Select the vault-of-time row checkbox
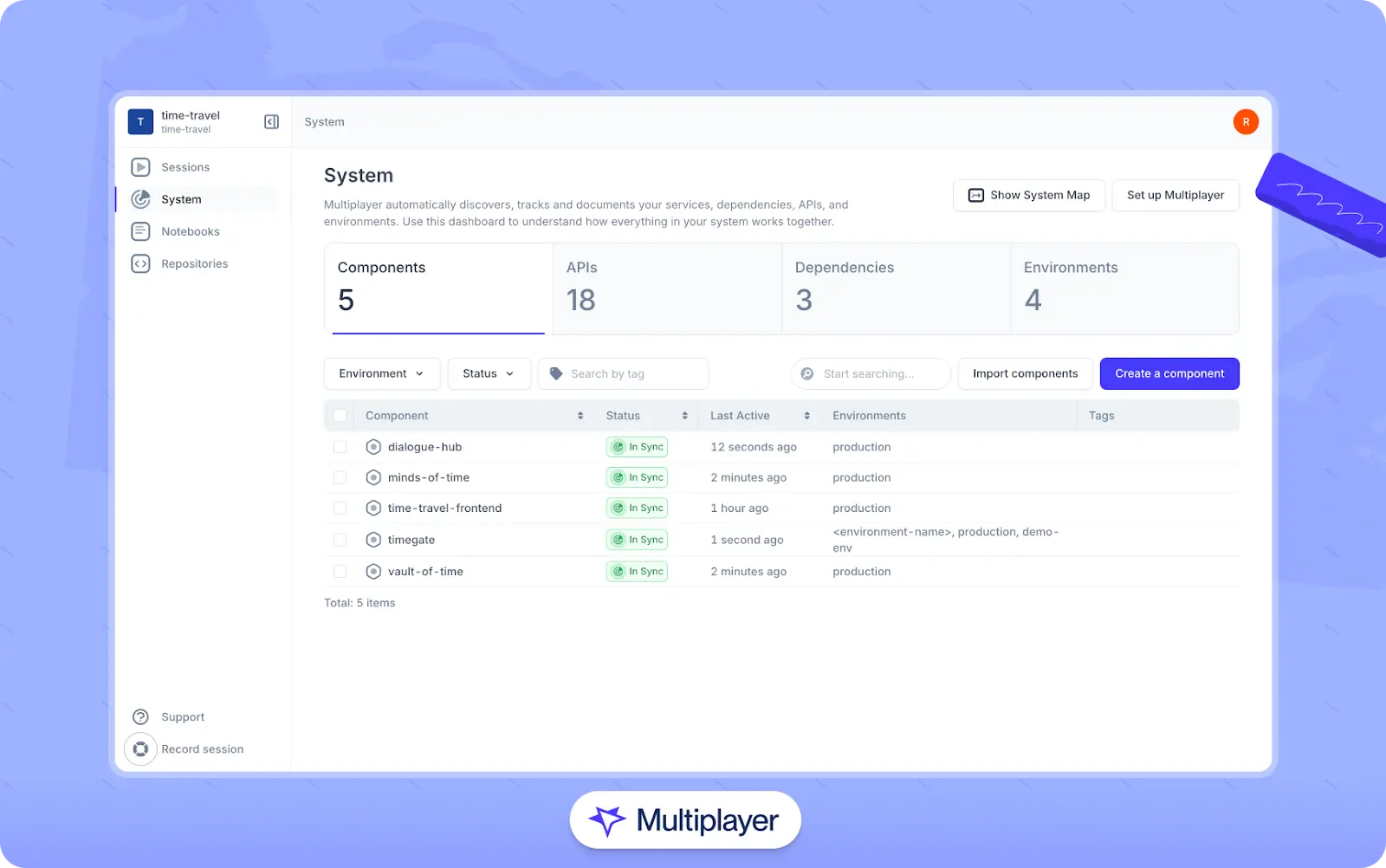The image size is (1386, 868). tap(340, 572)
